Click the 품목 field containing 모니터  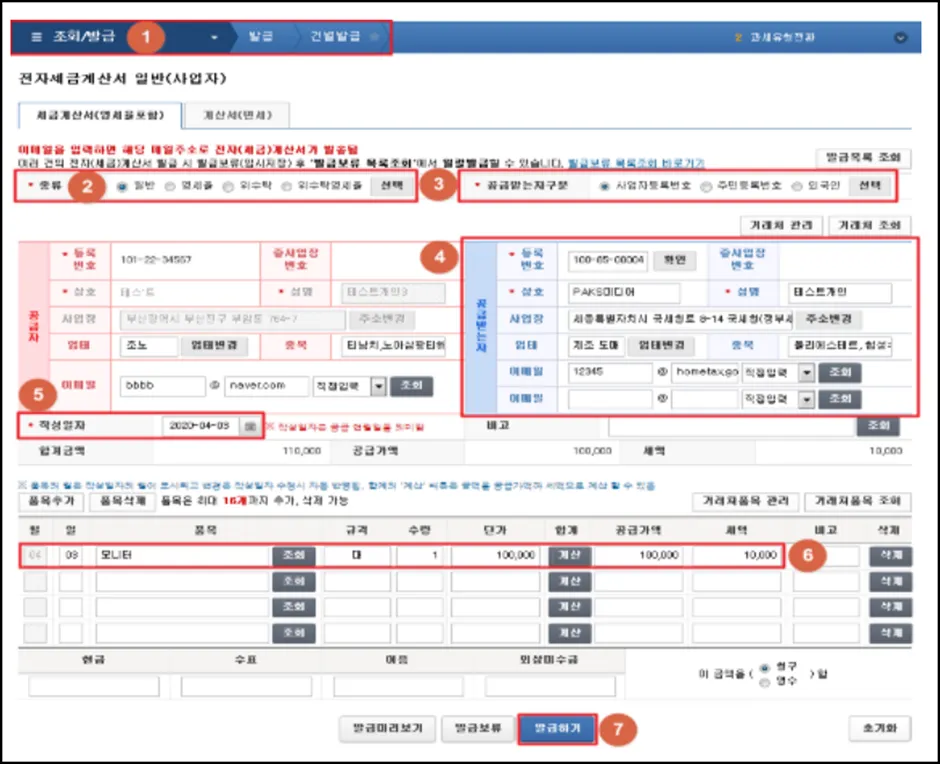coord(183,556)
